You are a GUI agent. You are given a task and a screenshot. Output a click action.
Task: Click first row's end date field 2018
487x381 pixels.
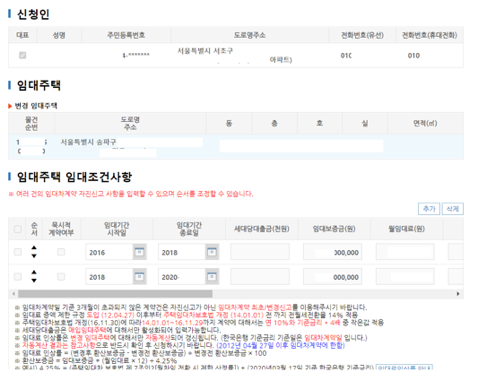click(182, 252)
